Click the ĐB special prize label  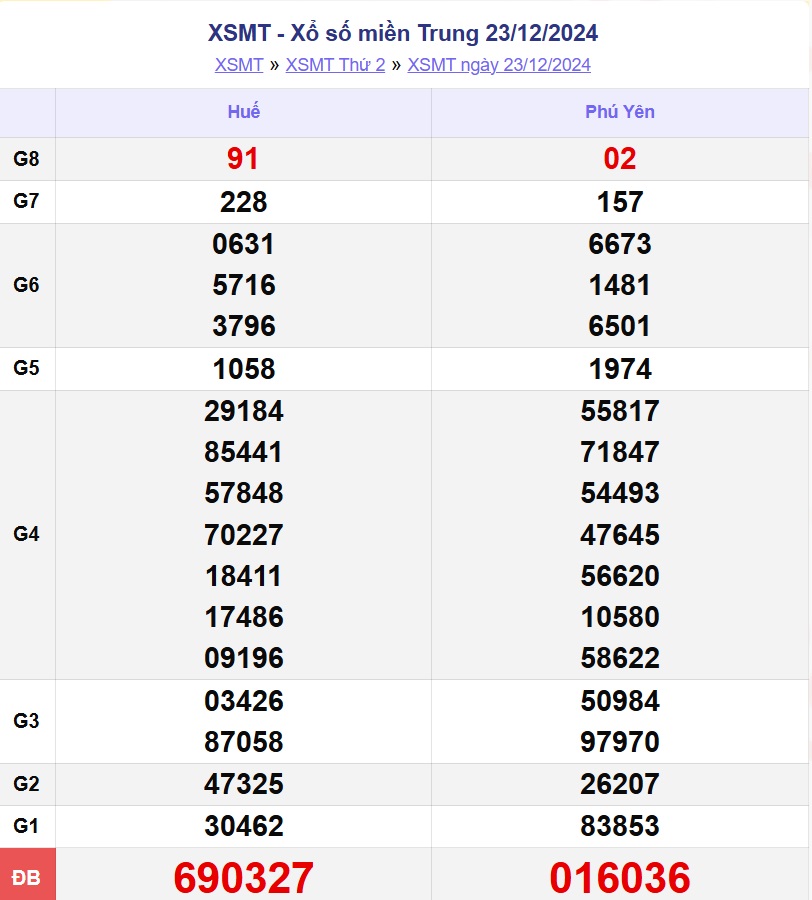tap(27, 878)
